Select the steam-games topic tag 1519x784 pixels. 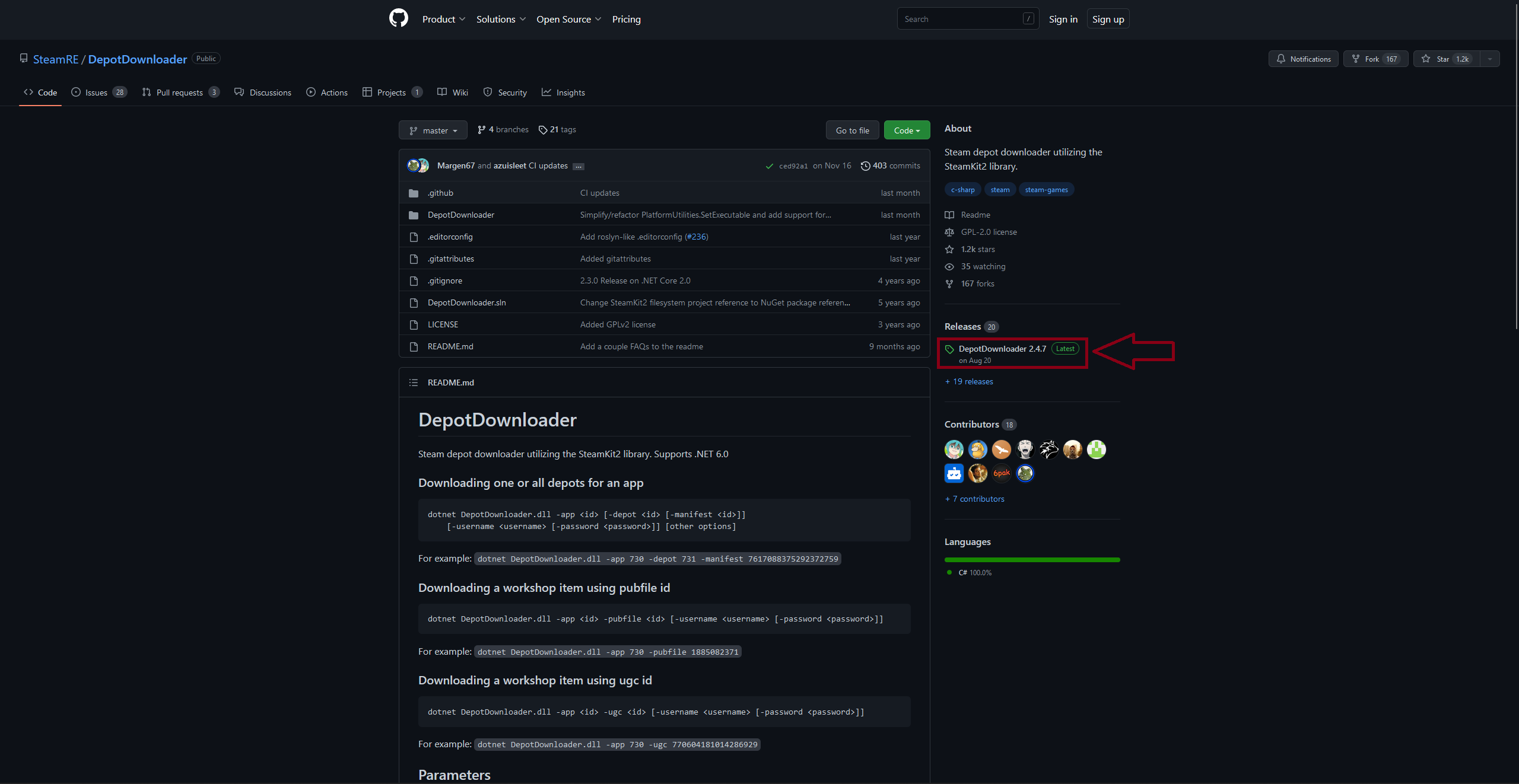1046,190
